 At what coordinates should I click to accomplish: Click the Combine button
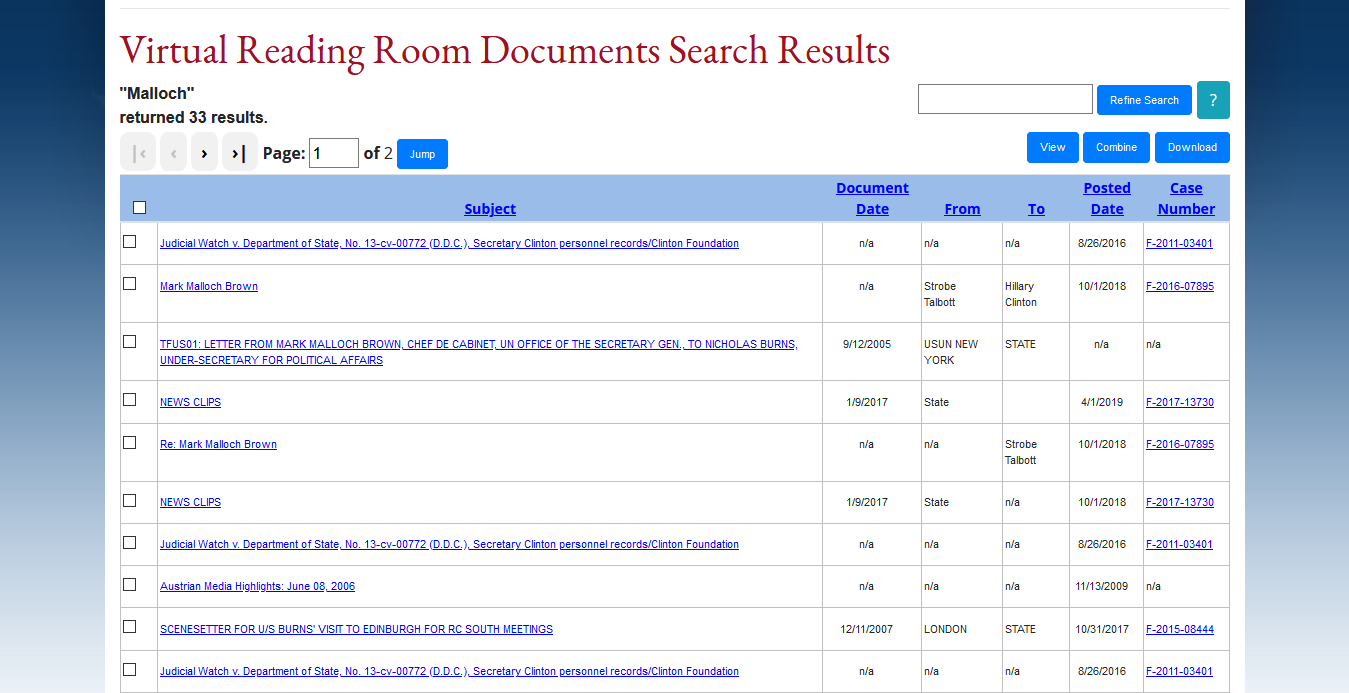click(1116, 147)
